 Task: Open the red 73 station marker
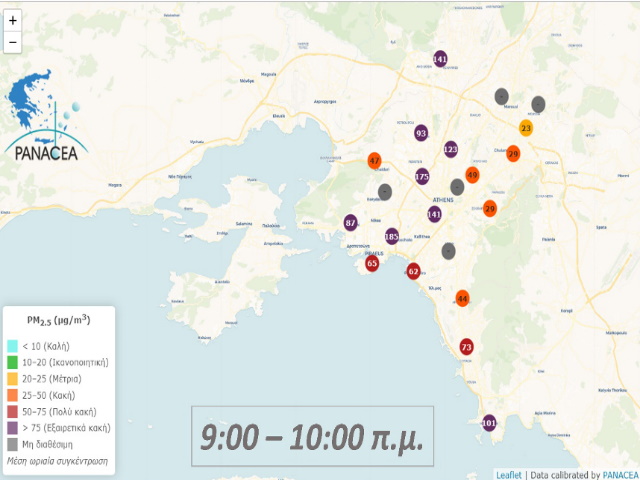click(x=467, y=347)
